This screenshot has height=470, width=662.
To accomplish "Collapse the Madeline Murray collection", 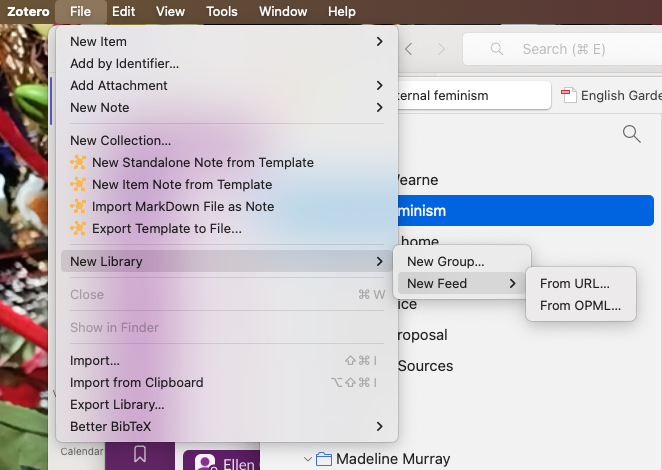I will 308,459.
